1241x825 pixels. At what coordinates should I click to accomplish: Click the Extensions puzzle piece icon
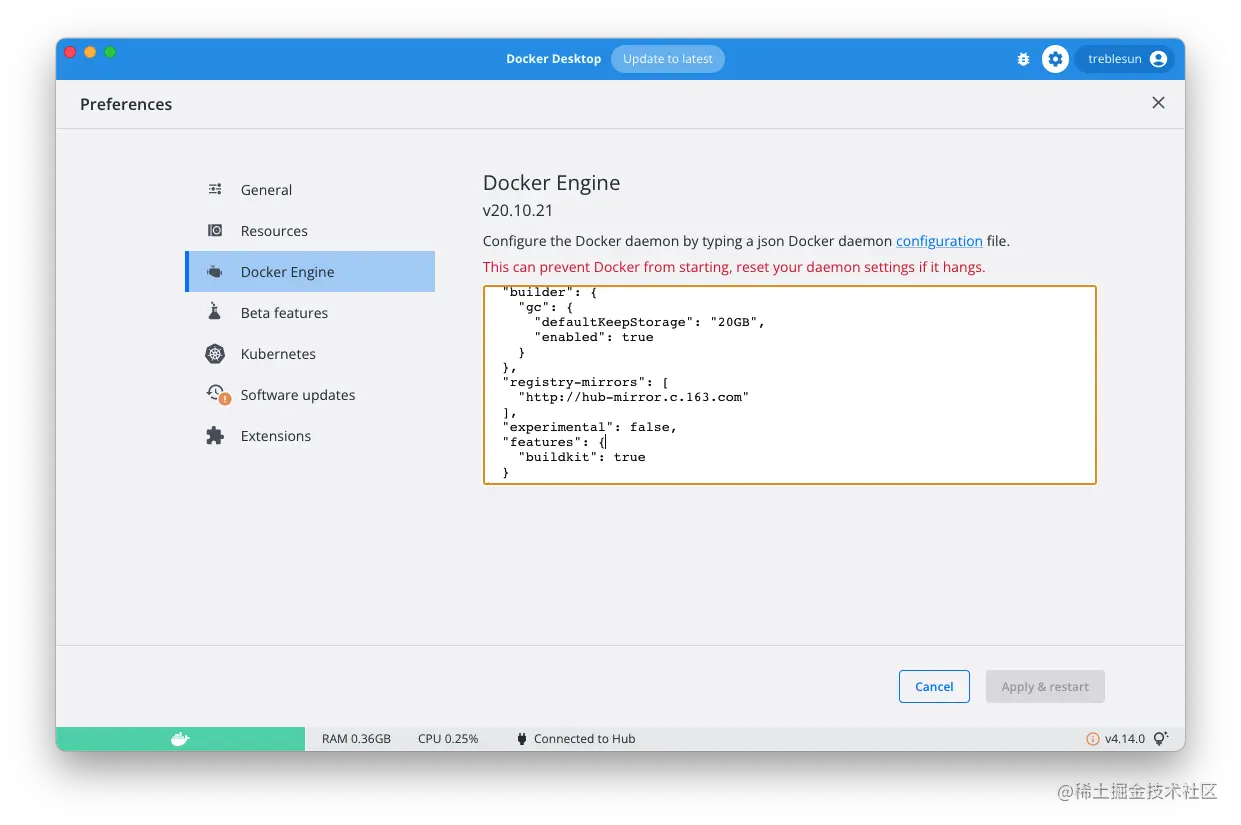[x=215, y=435]
